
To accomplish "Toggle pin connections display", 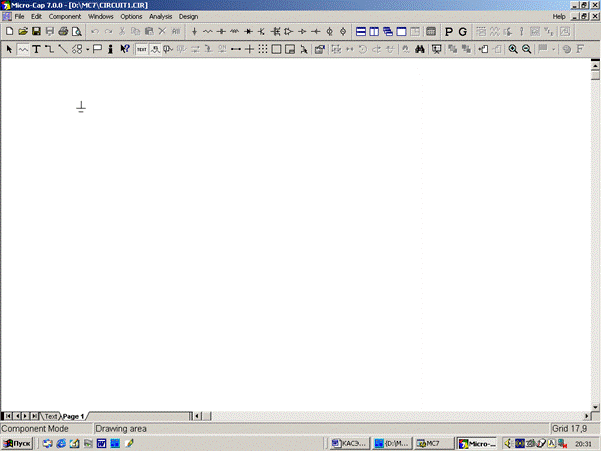I will pos(236,49).
